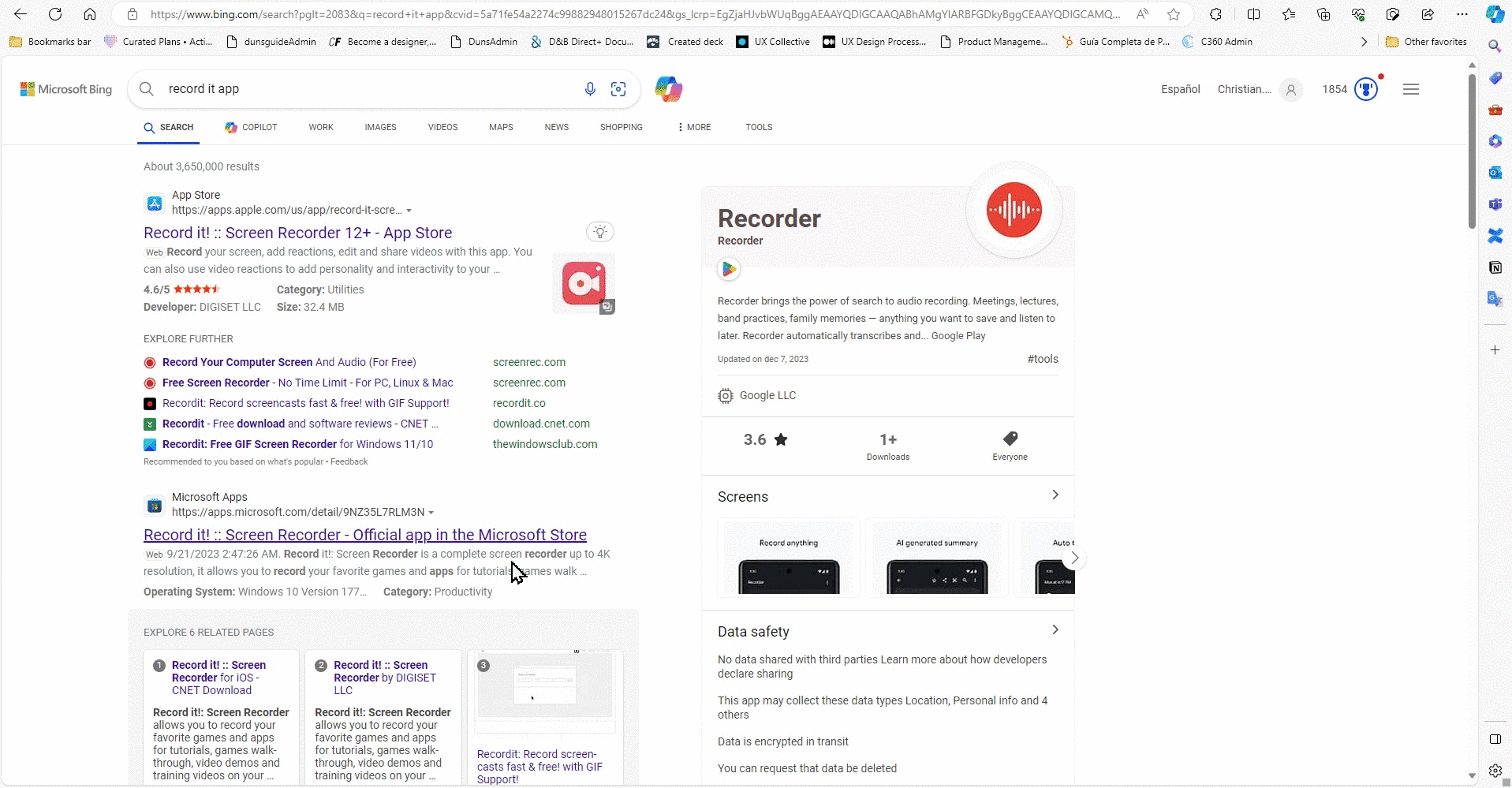Open the Recordit CNET download link
This screenshot has width=1512, height=788.
(300, 424)
